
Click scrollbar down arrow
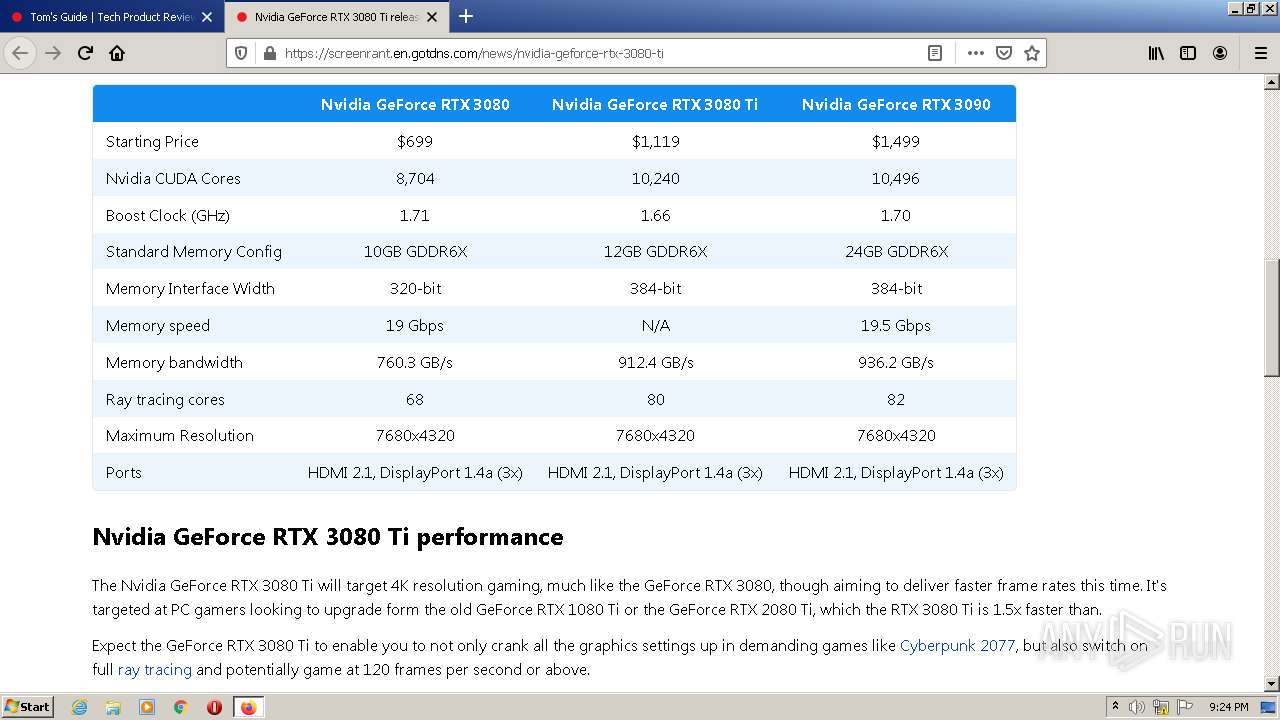[x=1272, y=684]
